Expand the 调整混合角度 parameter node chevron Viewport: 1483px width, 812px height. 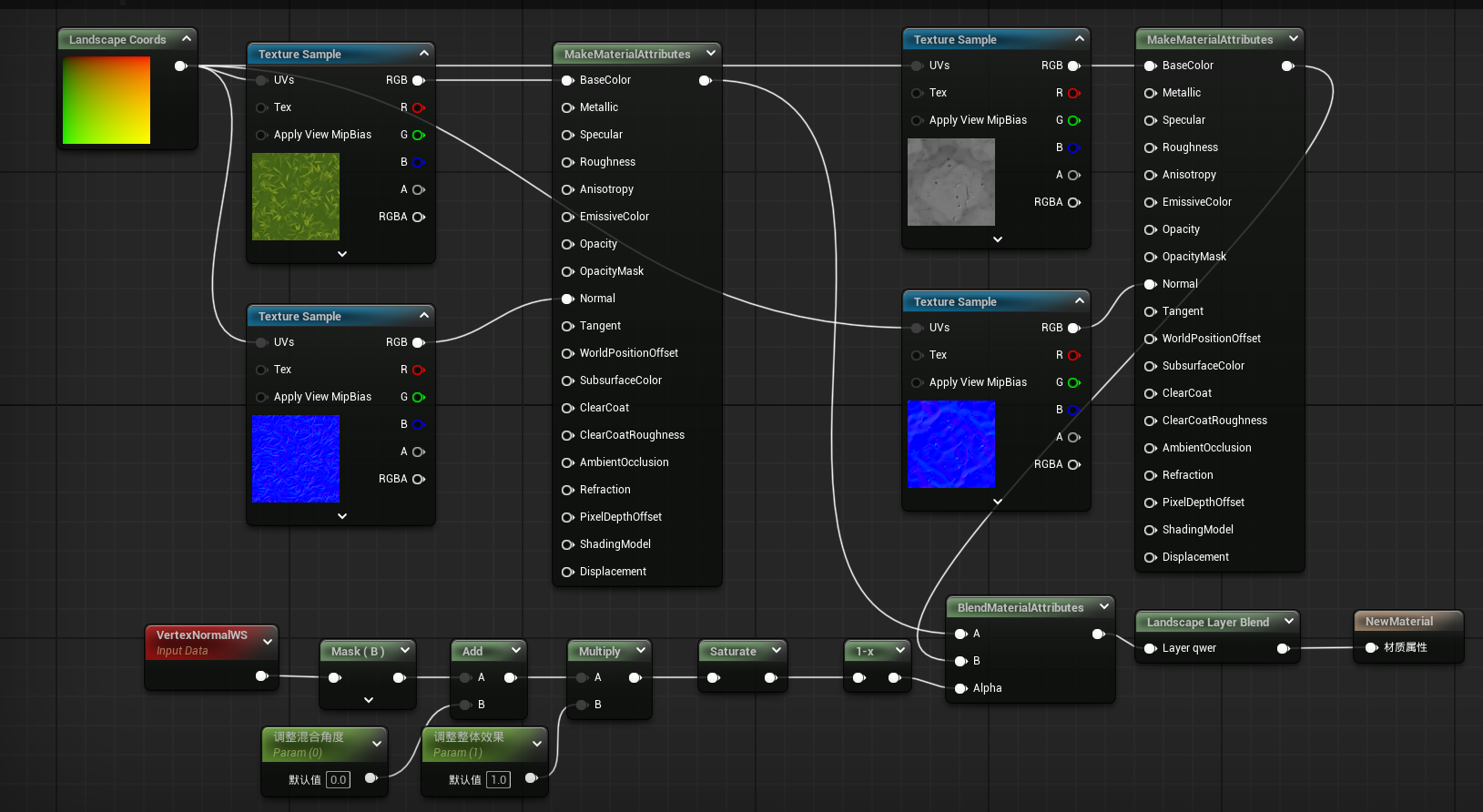point(377,744)
